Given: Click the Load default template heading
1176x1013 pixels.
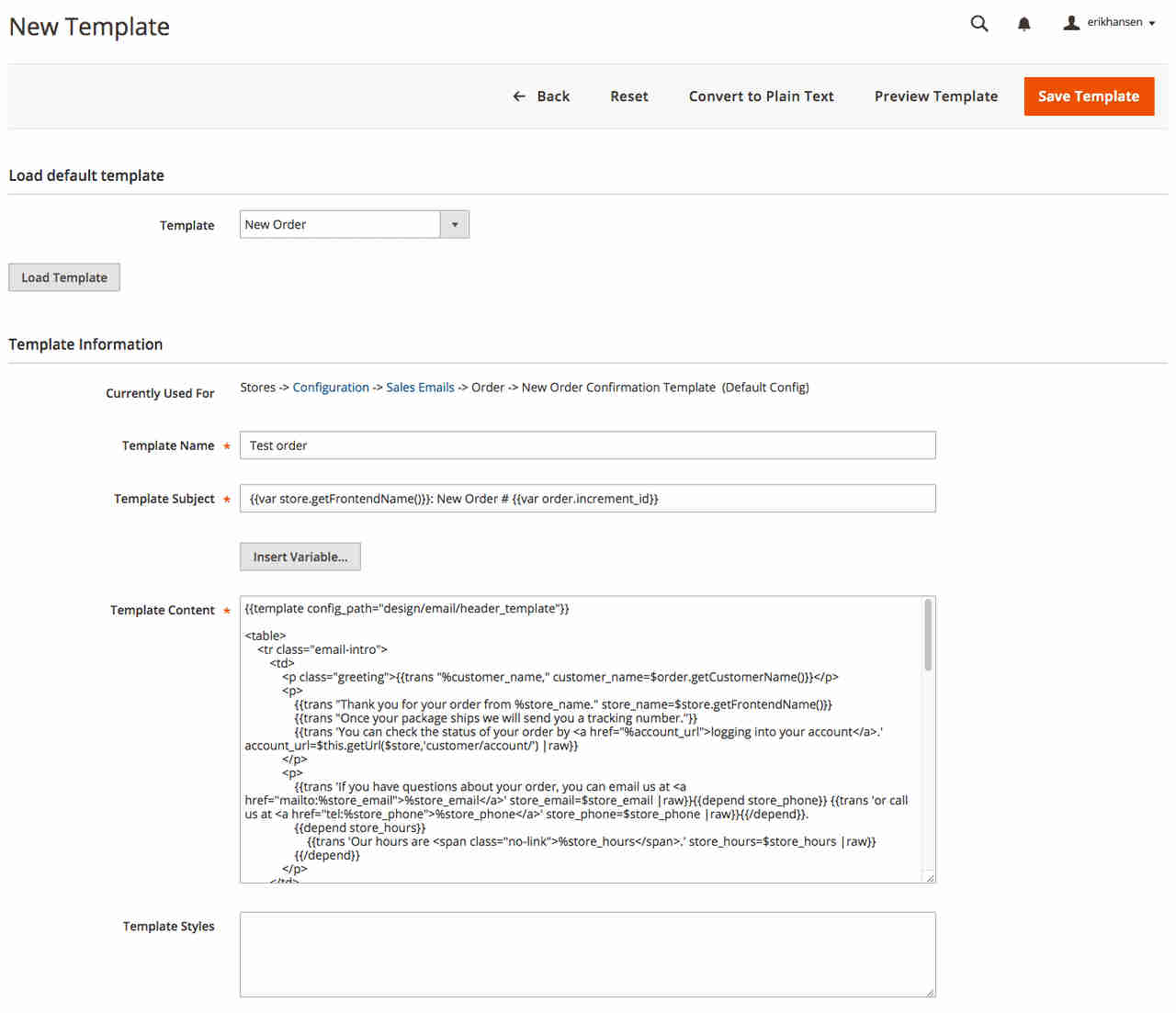Looking at the screenshot, I should 86,175.
